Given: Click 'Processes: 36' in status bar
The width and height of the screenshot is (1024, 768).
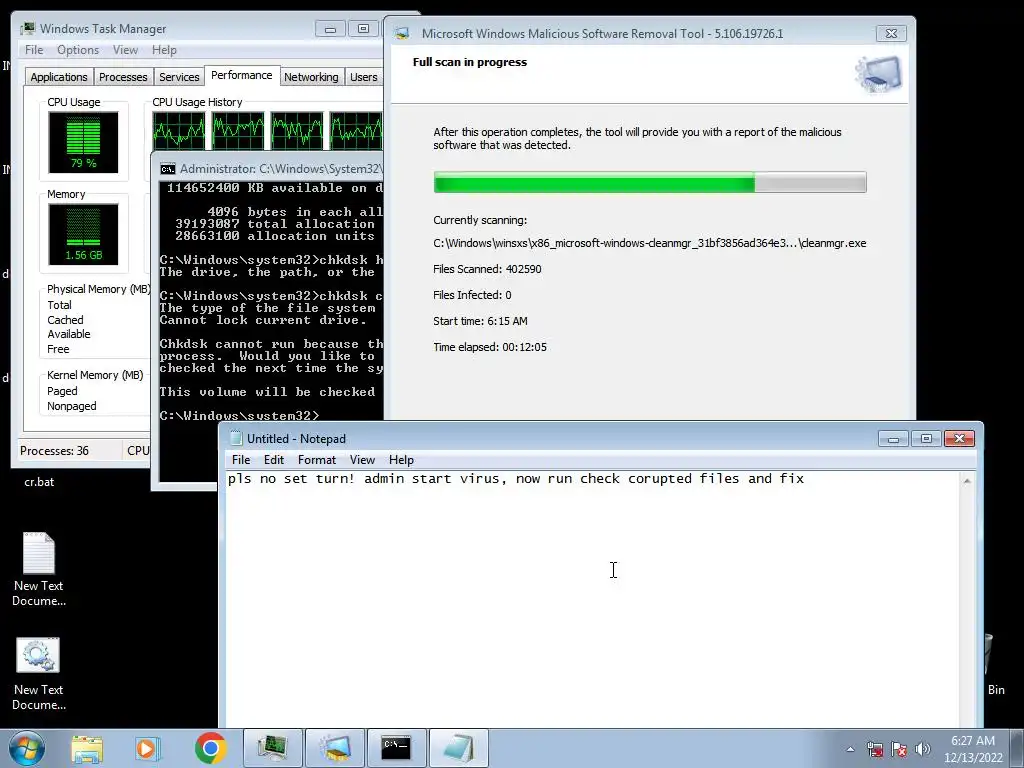Looking at the screenshot, I should (x=54, y=451).
